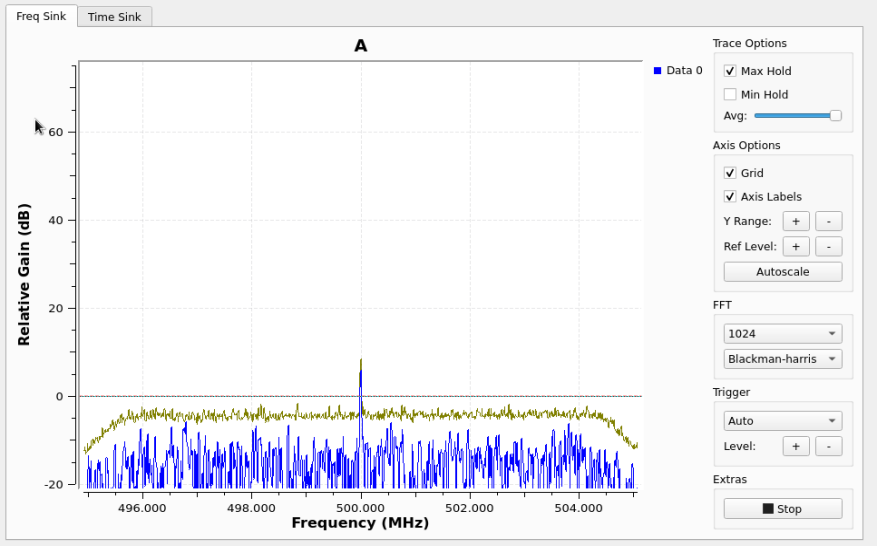Increase Trigger Level with plus button

[x=796, y=446]
